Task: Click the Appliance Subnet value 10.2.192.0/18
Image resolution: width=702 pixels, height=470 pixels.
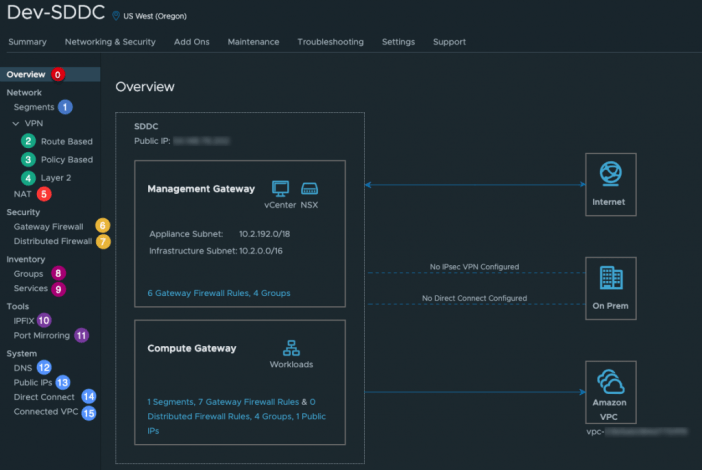Action: click(264, 234)
